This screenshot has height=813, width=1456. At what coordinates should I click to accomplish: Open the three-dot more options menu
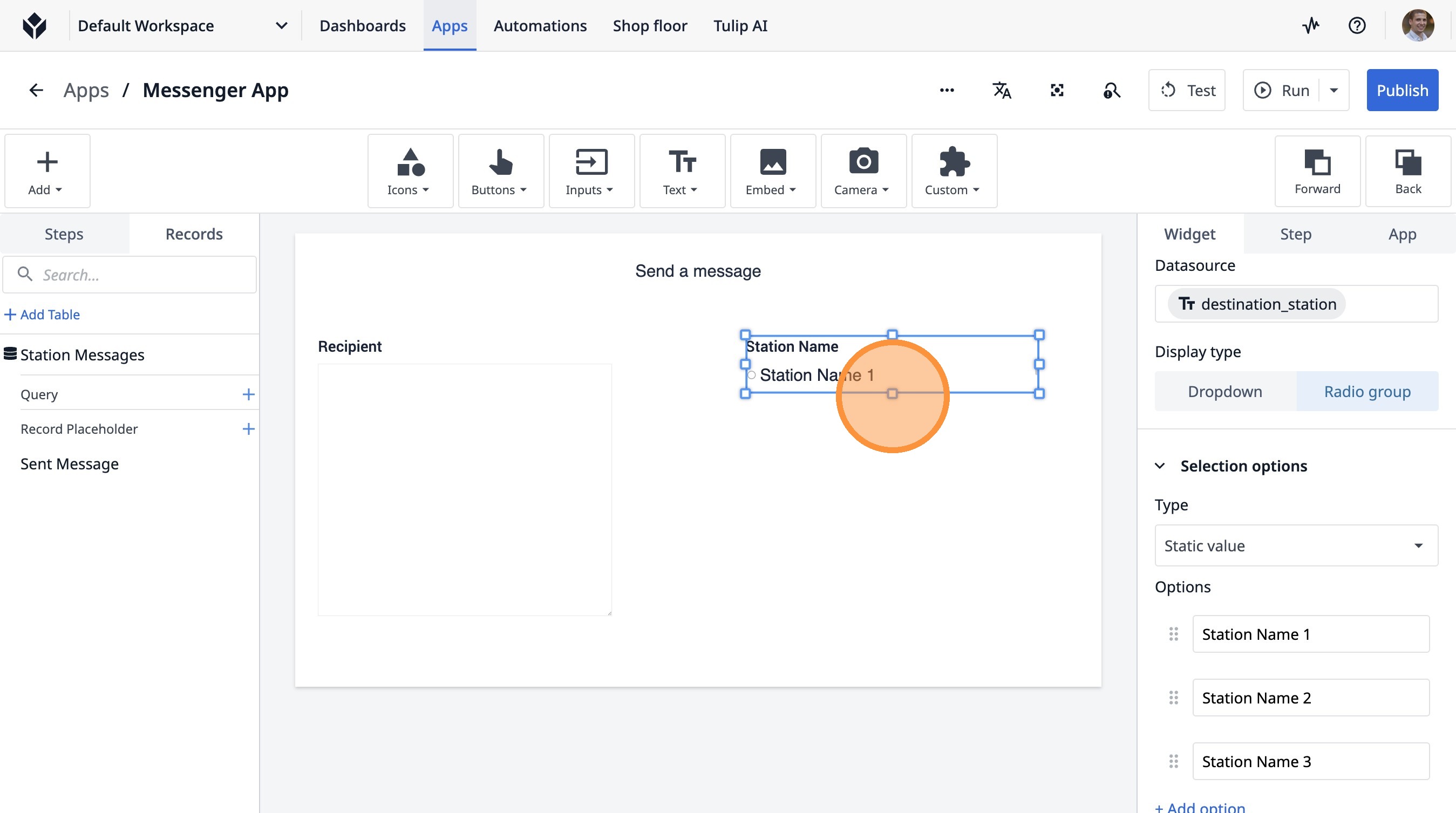947,91
